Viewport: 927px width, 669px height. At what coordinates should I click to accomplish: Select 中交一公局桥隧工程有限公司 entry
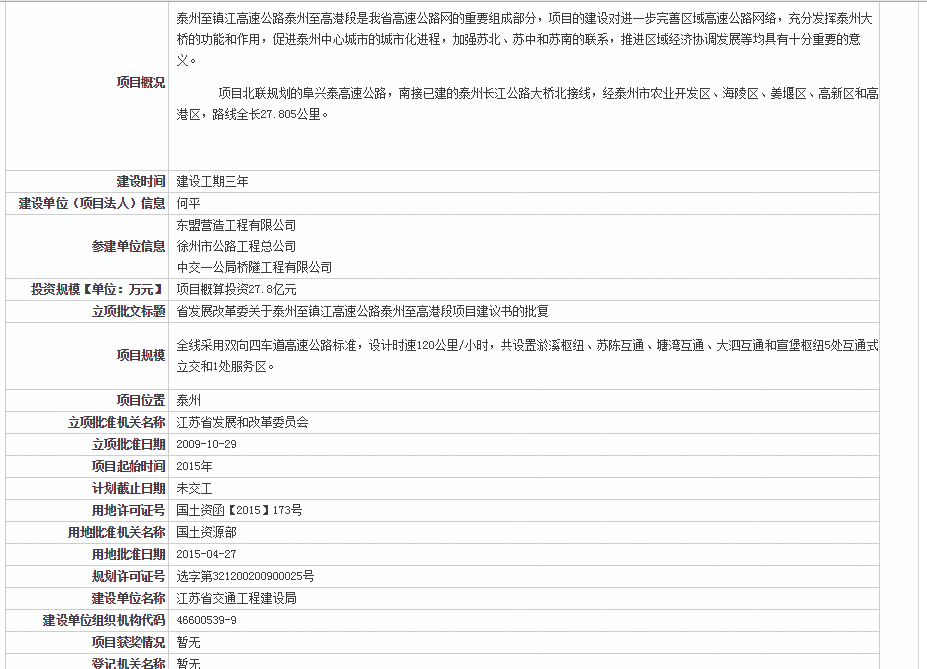click(x=254, y=267)
